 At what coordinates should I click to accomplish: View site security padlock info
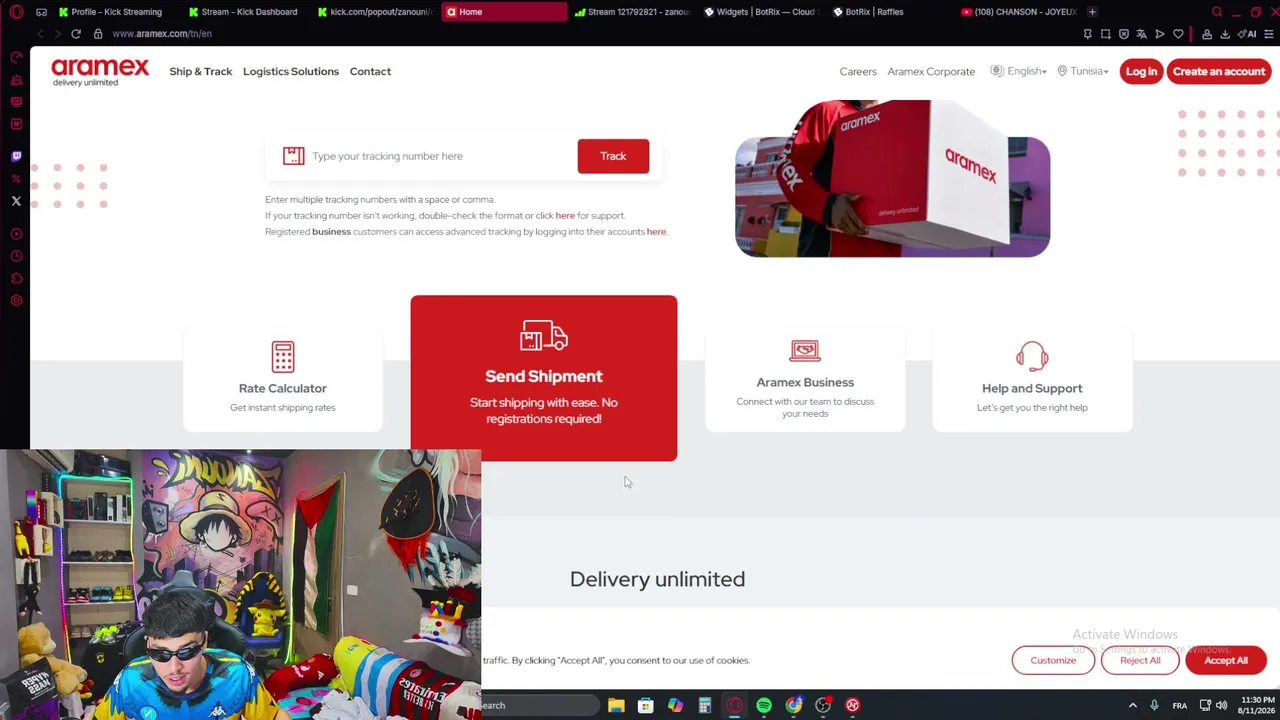(x=98, y=34)
